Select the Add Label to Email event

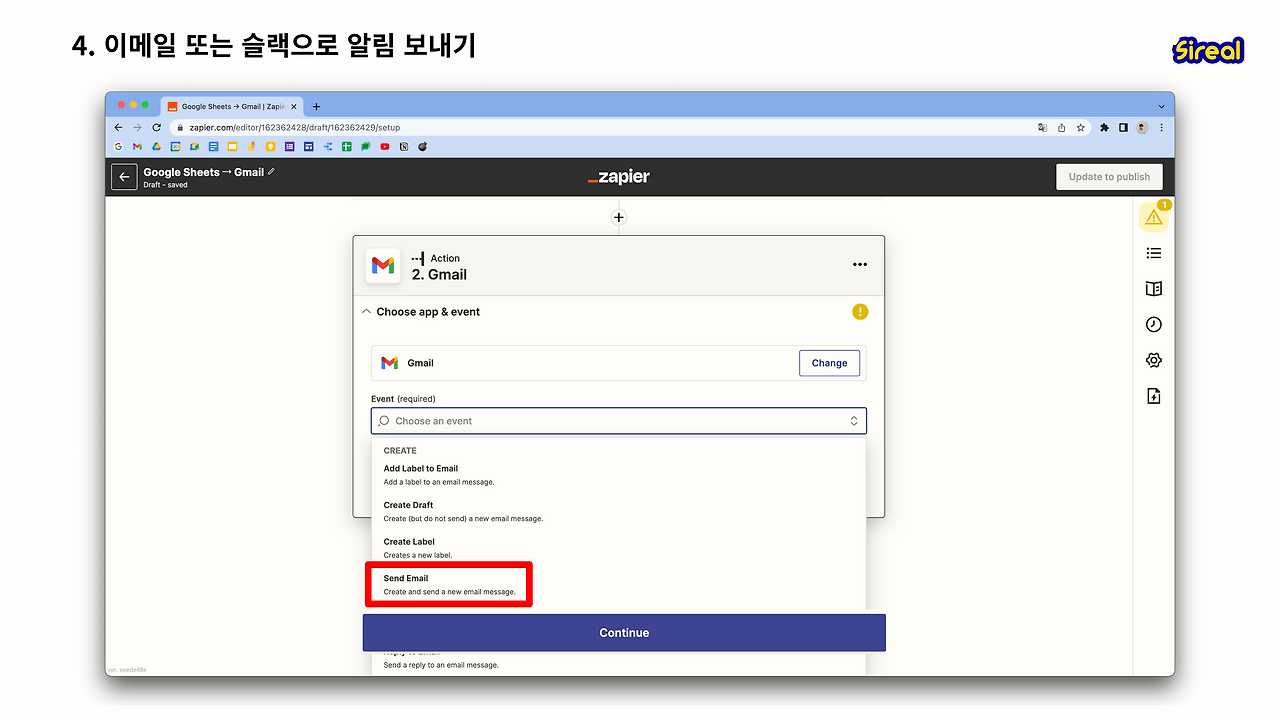point(618,475)
